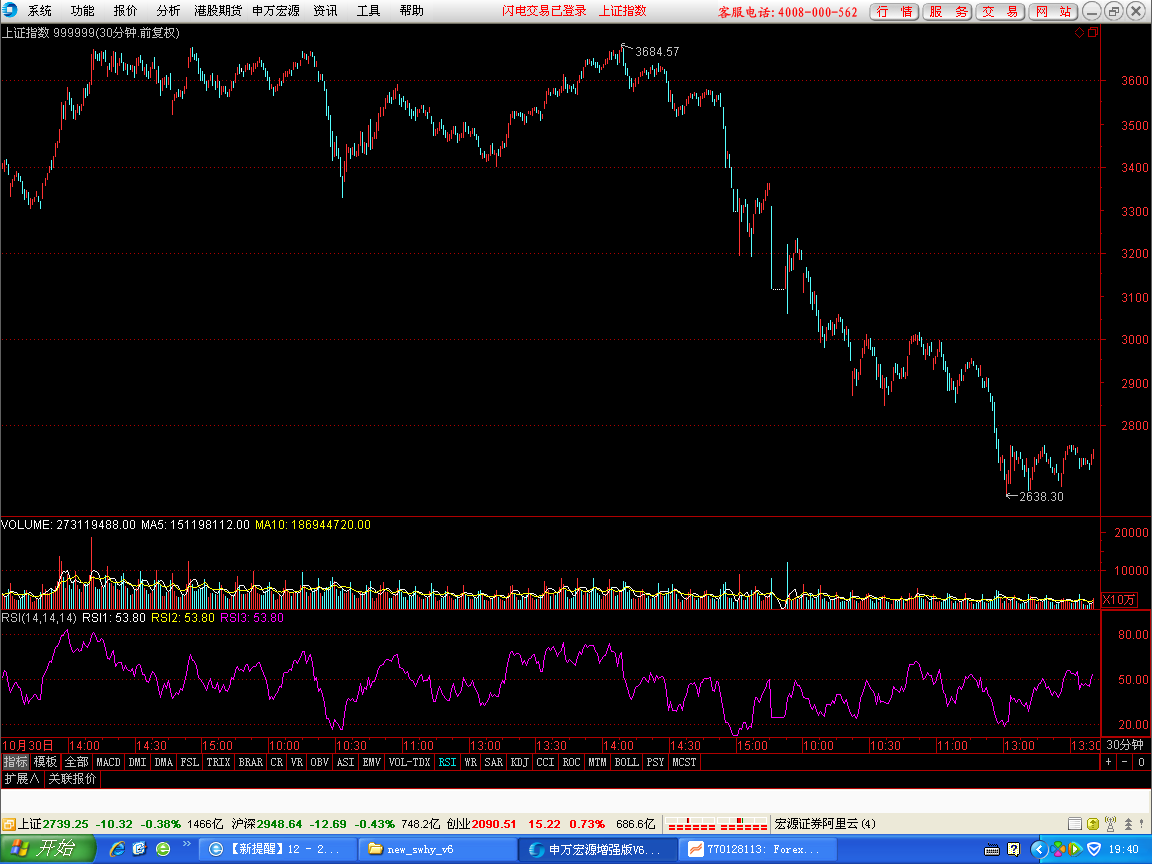1152x864 pixels.
Task: Click 宏源证券阿里云 (4) server status text
Action: 825,824
